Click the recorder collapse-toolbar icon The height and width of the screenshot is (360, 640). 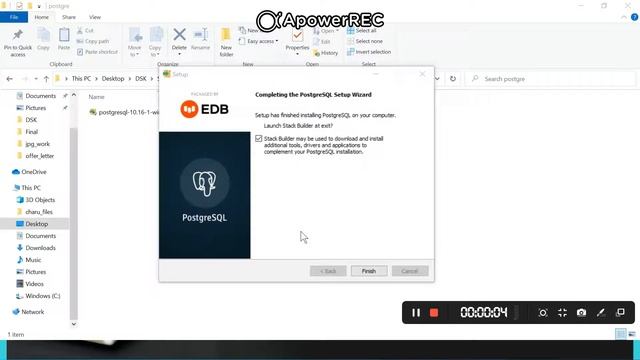point(562,313)
